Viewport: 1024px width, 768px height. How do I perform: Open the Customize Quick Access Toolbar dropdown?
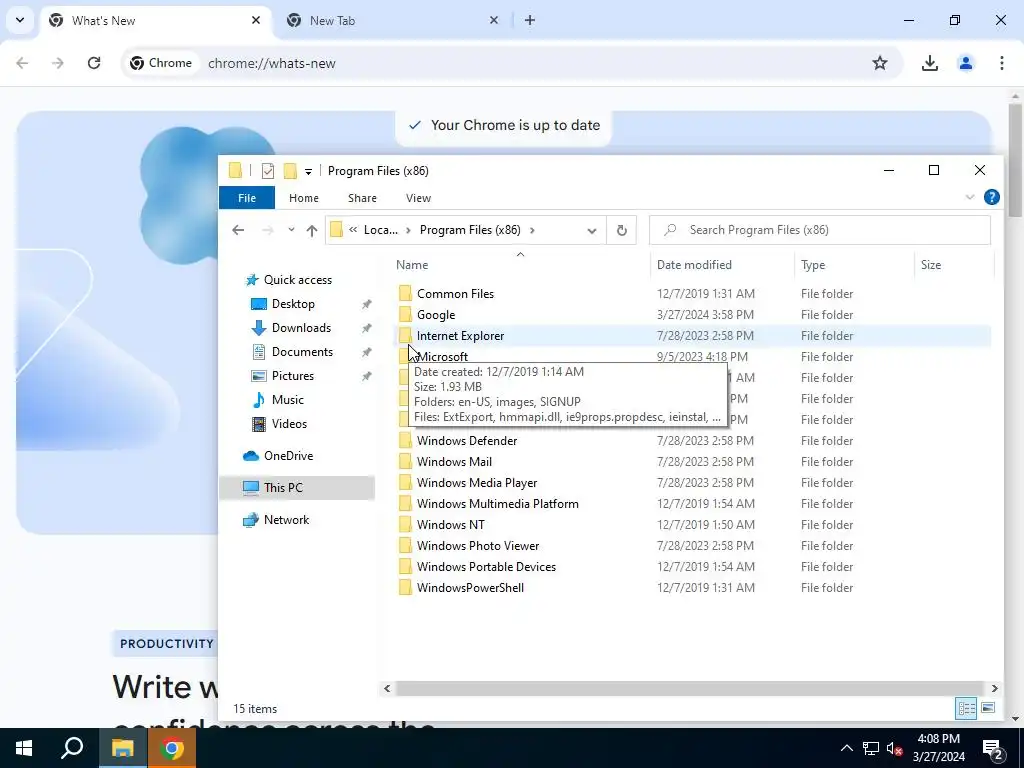[308, 172]
